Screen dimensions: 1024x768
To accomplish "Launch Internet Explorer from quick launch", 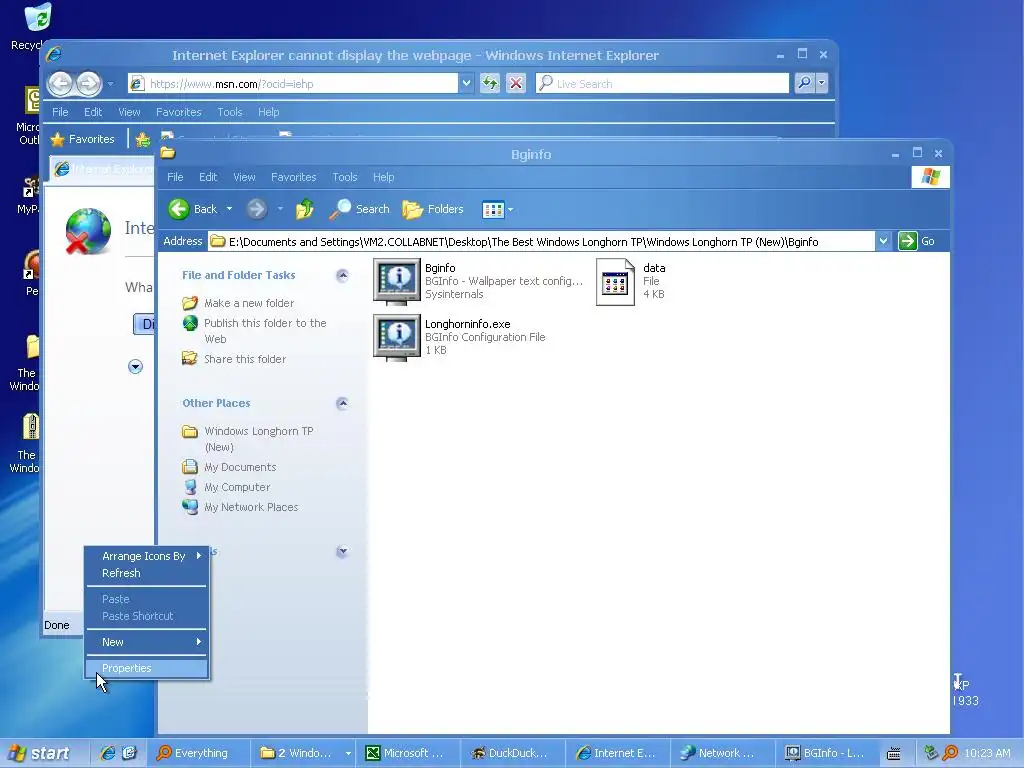I will click(107, 753).
